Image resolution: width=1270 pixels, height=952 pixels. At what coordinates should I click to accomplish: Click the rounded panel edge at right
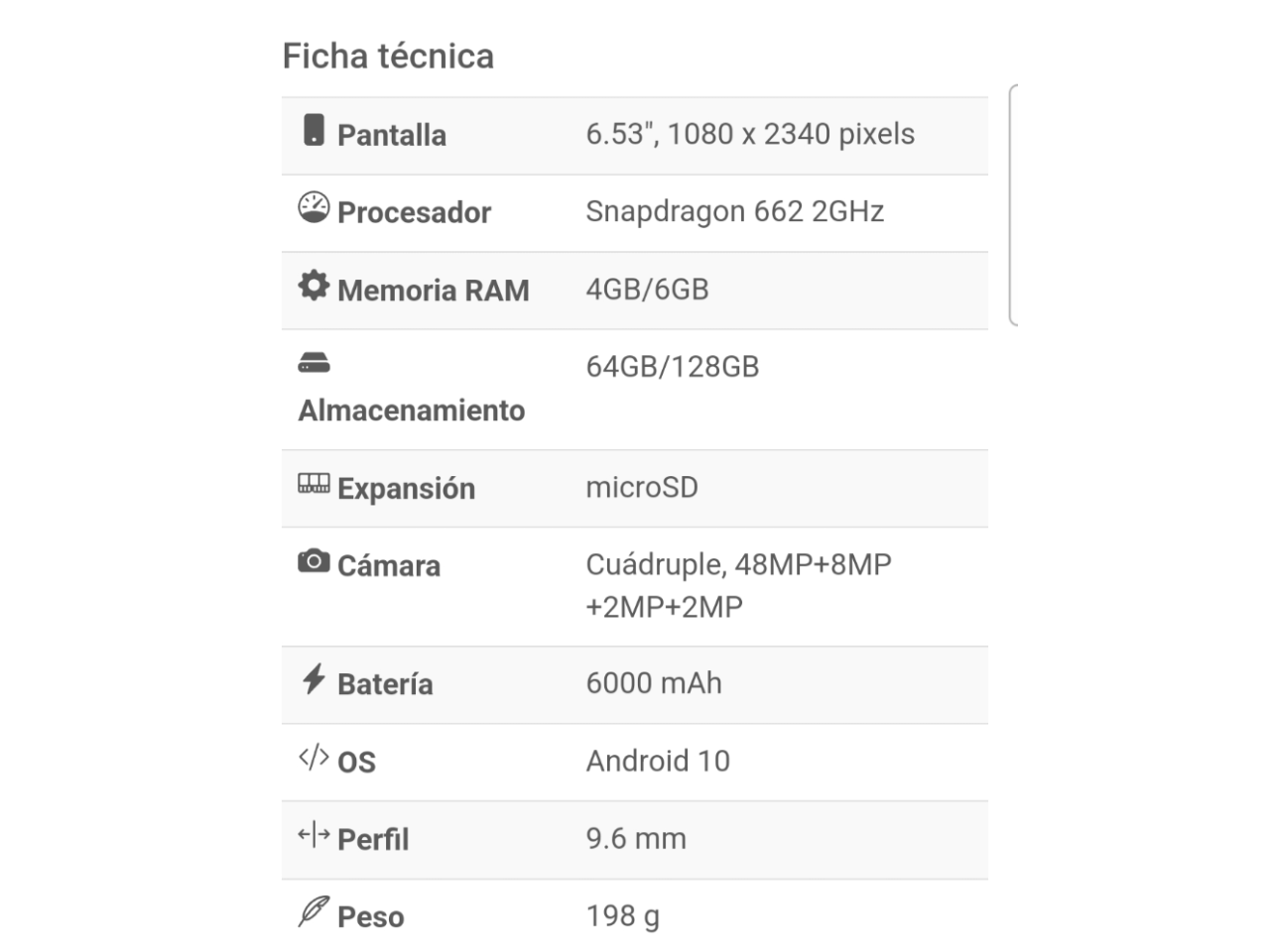tap(1013, 205)
